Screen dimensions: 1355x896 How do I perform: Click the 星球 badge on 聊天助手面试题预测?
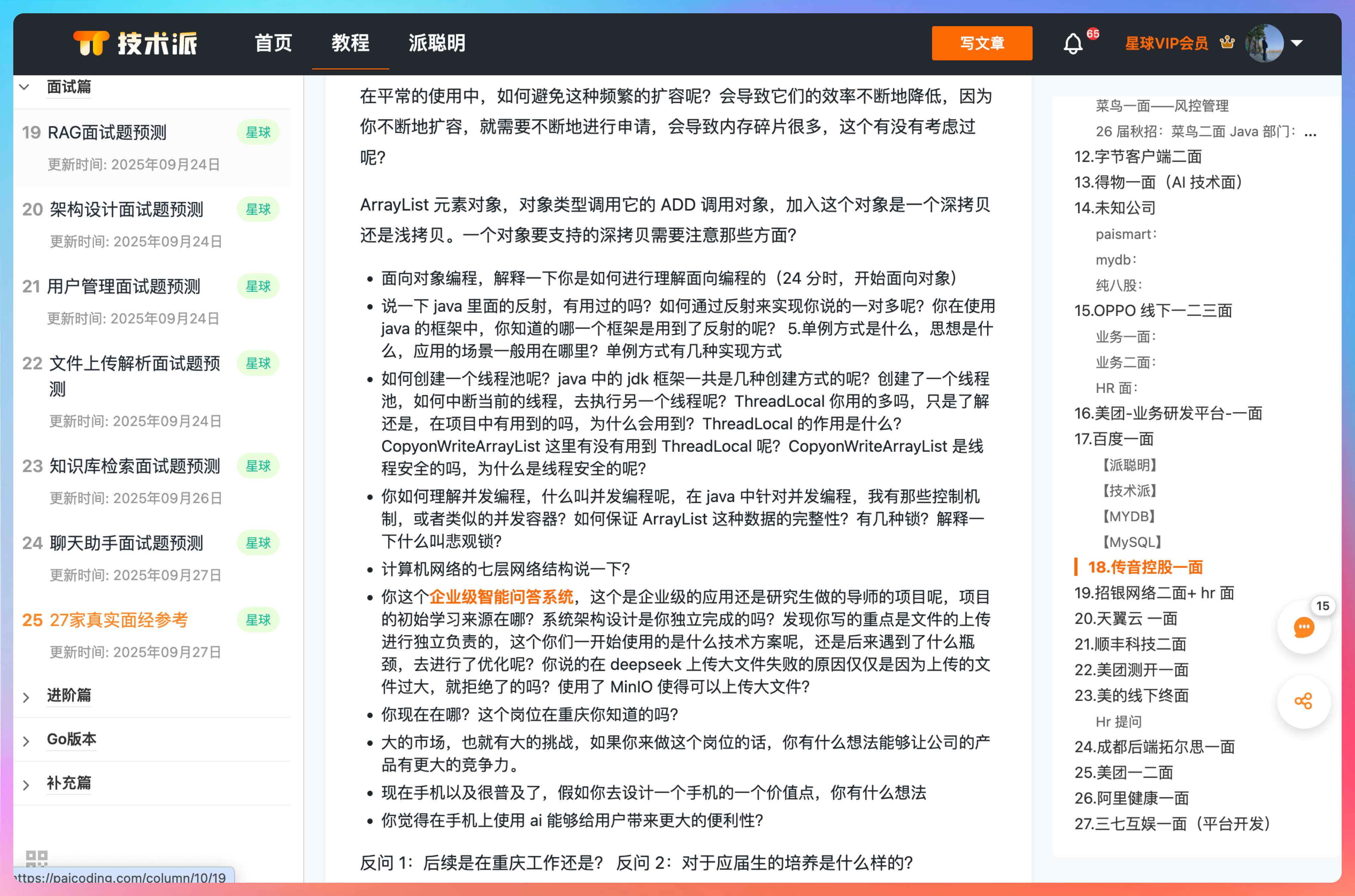click(258, 543)
